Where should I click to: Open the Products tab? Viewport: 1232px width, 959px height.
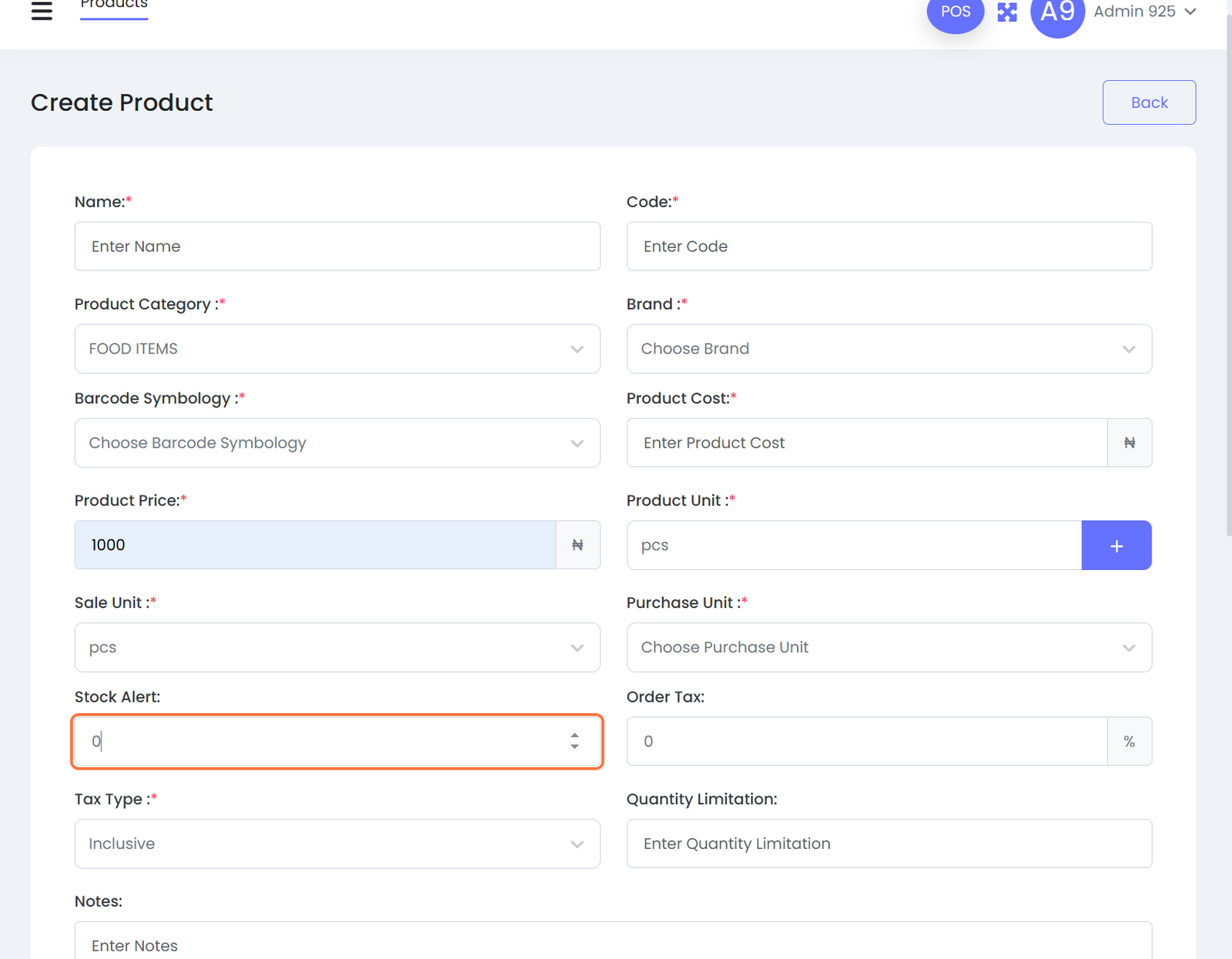[114, 6]
